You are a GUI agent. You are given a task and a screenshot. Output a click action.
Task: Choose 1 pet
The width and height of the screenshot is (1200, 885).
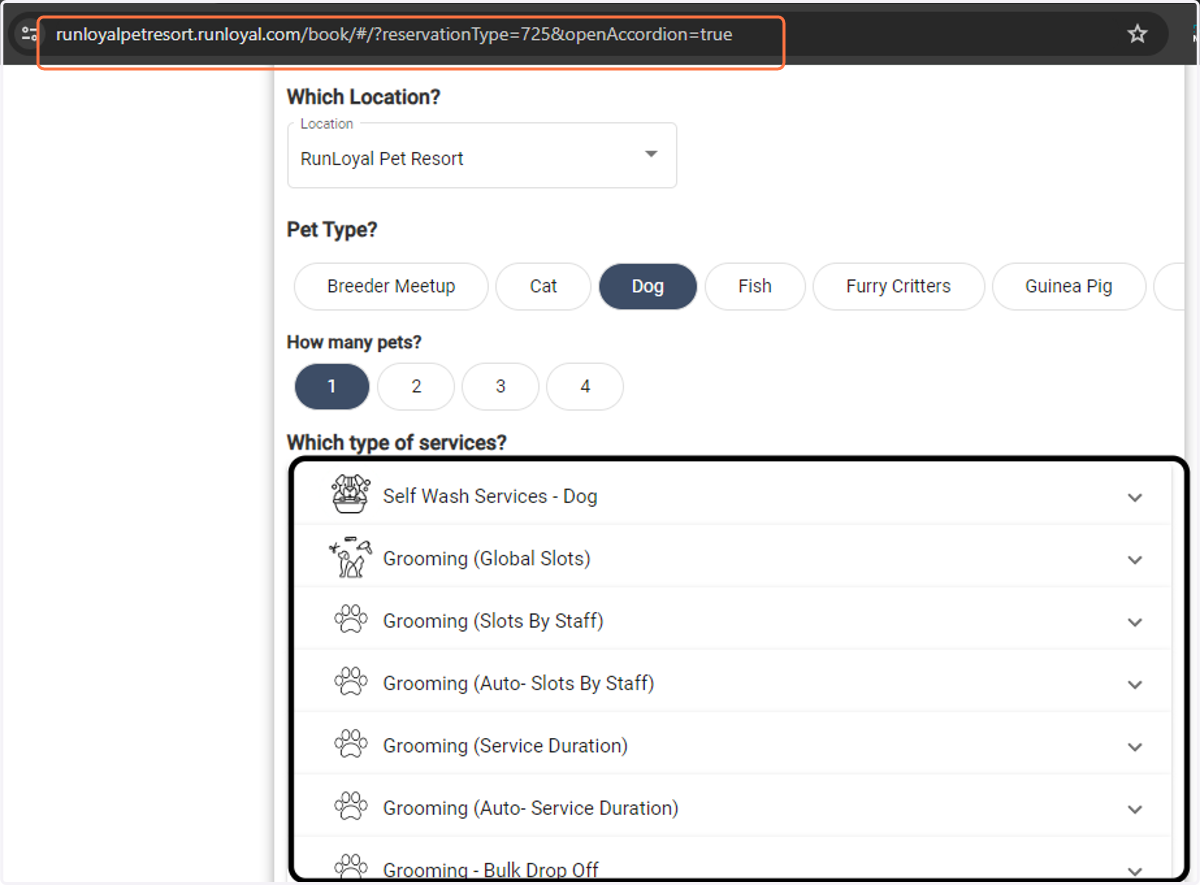point(332,386)
